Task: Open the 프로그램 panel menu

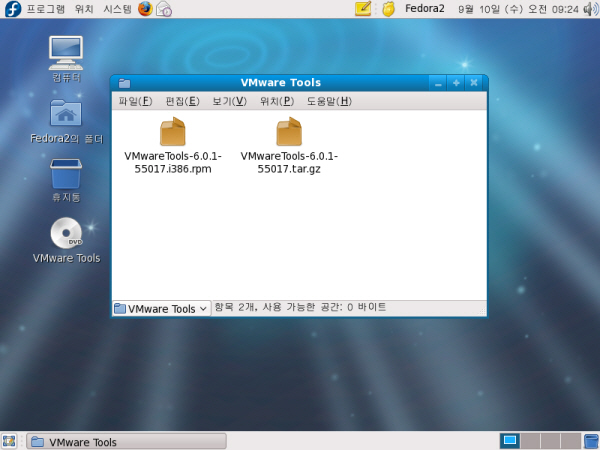Action: [46, 9]
